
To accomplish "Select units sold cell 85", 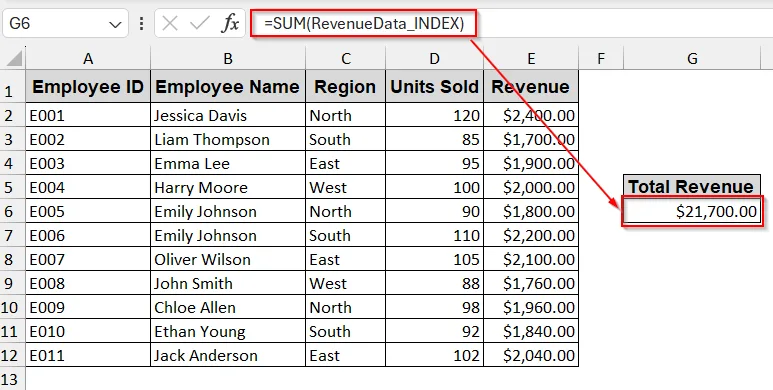I will click(434, 140).
